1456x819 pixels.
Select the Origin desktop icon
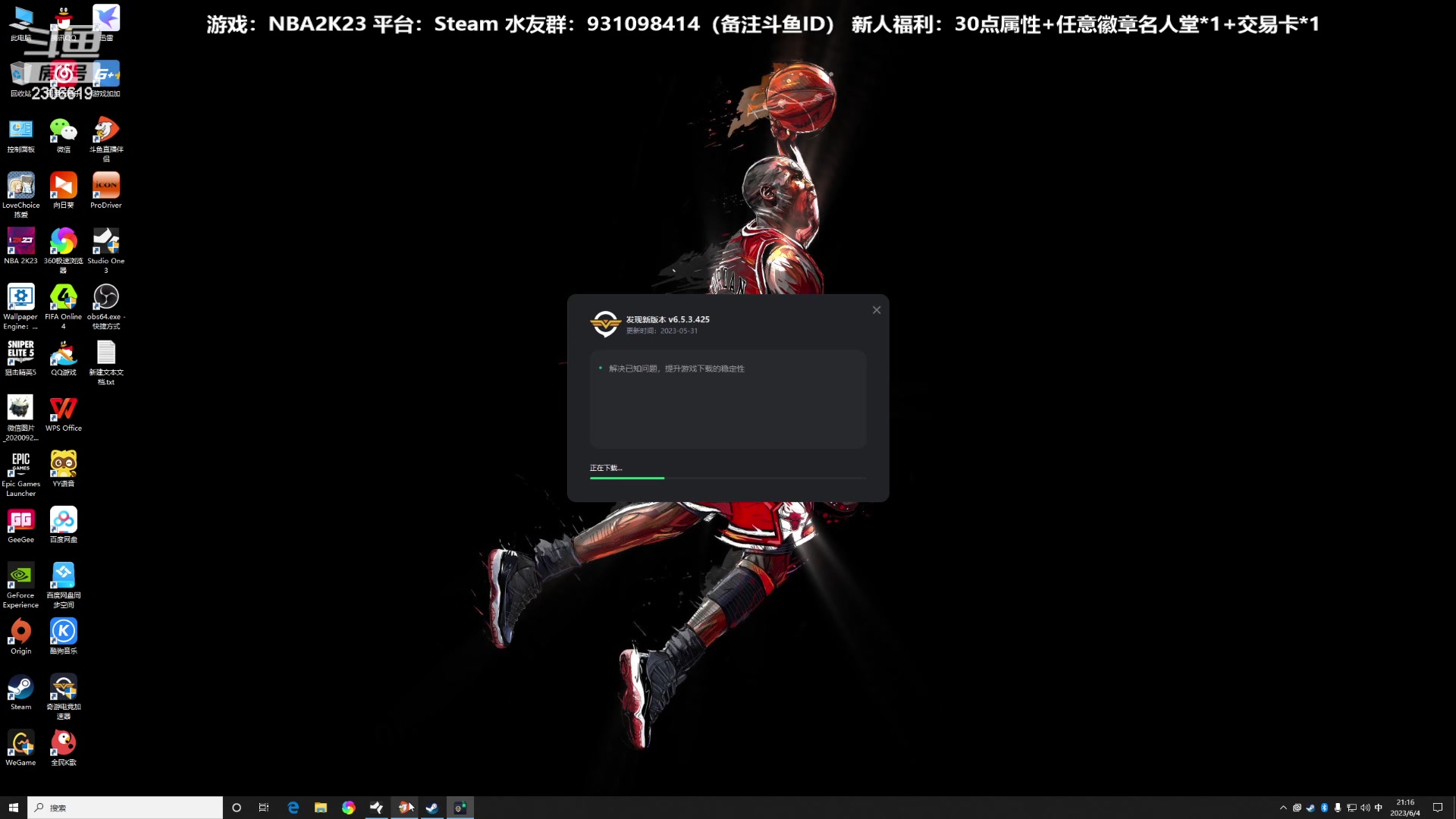[20, 637]
